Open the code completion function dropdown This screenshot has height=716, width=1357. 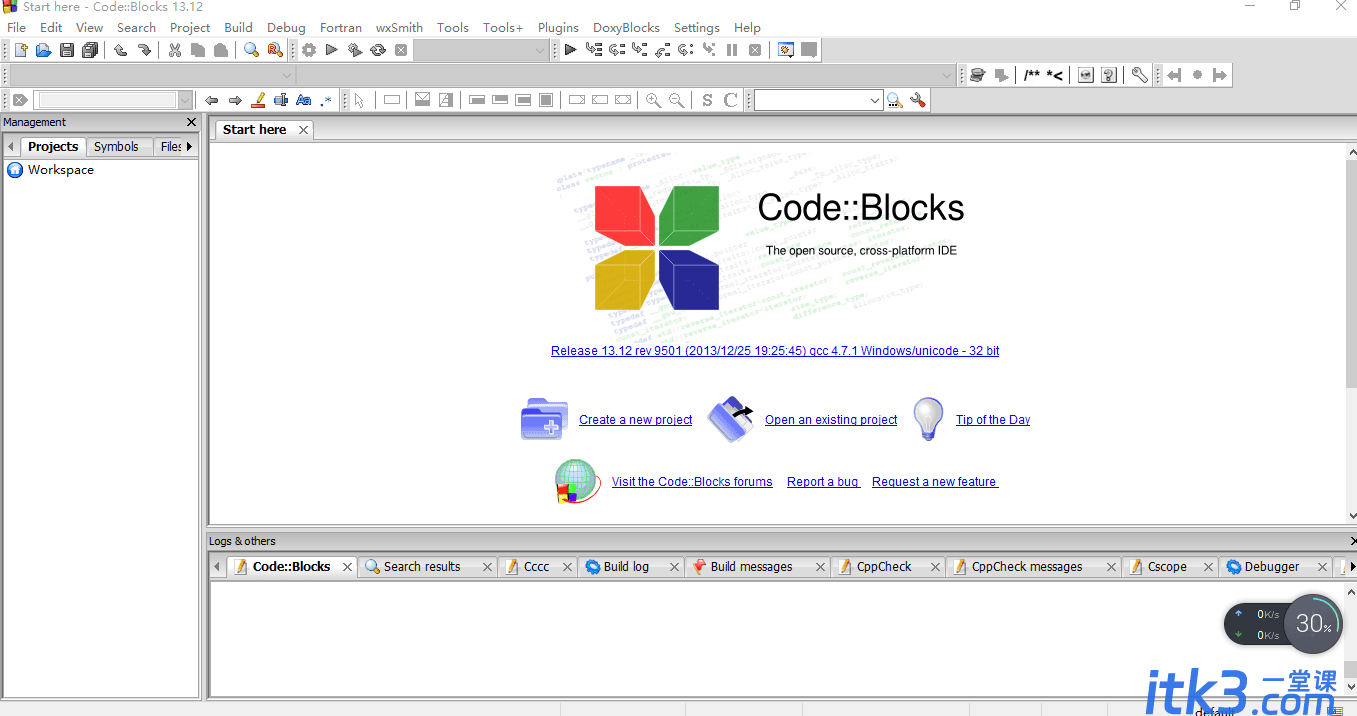click(626, 75)
